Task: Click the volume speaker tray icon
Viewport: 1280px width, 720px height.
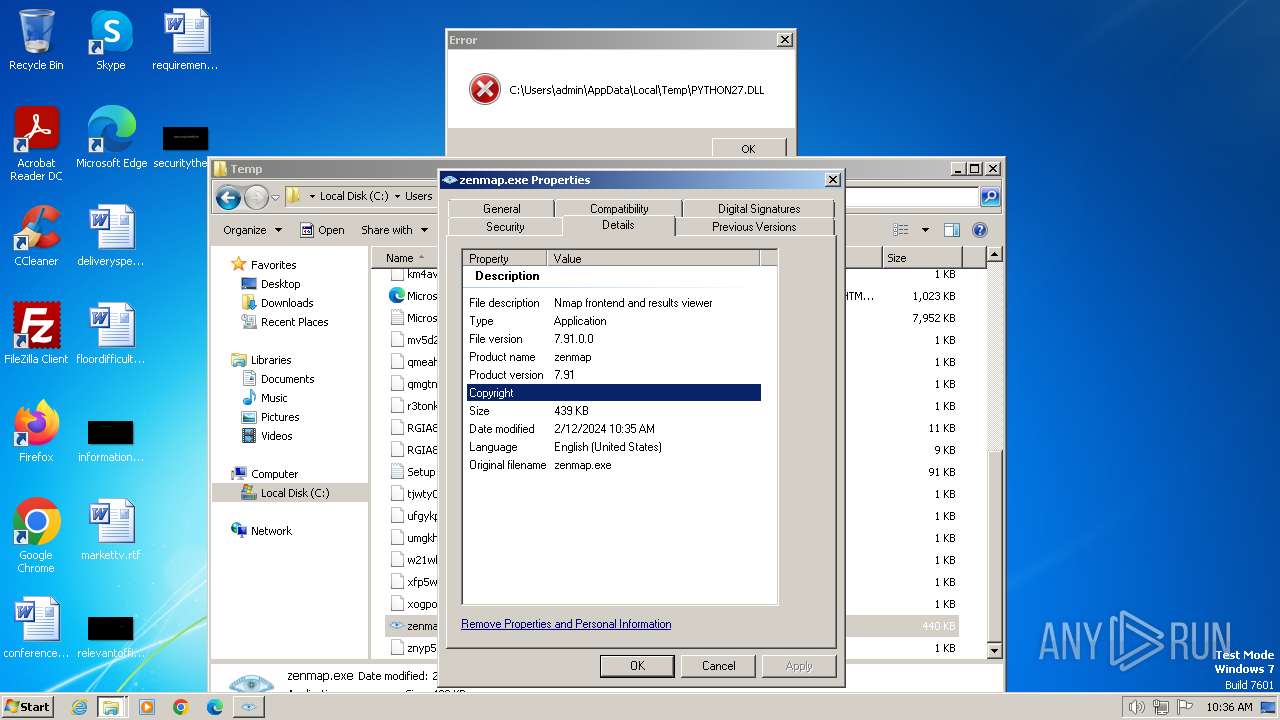Action: click(x=1136, y=707)
